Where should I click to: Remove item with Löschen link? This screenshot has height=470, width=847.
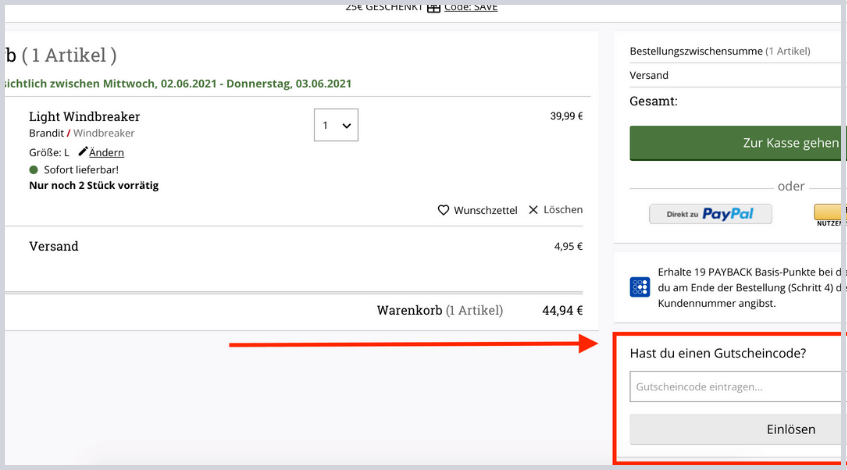click(x=563, y=210)
